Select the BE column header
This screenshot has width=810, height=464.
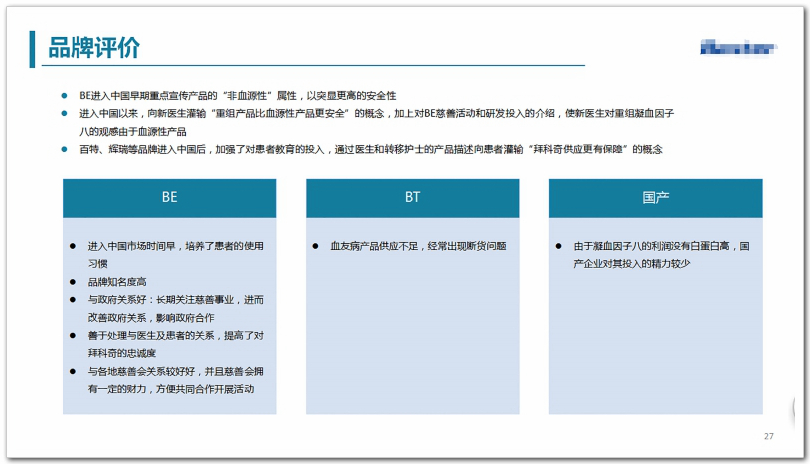169,198
